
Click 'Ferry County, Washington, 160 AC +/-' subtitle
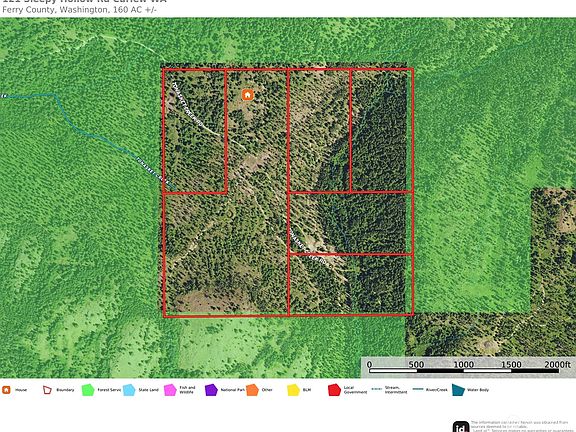(x=79, y=10)
